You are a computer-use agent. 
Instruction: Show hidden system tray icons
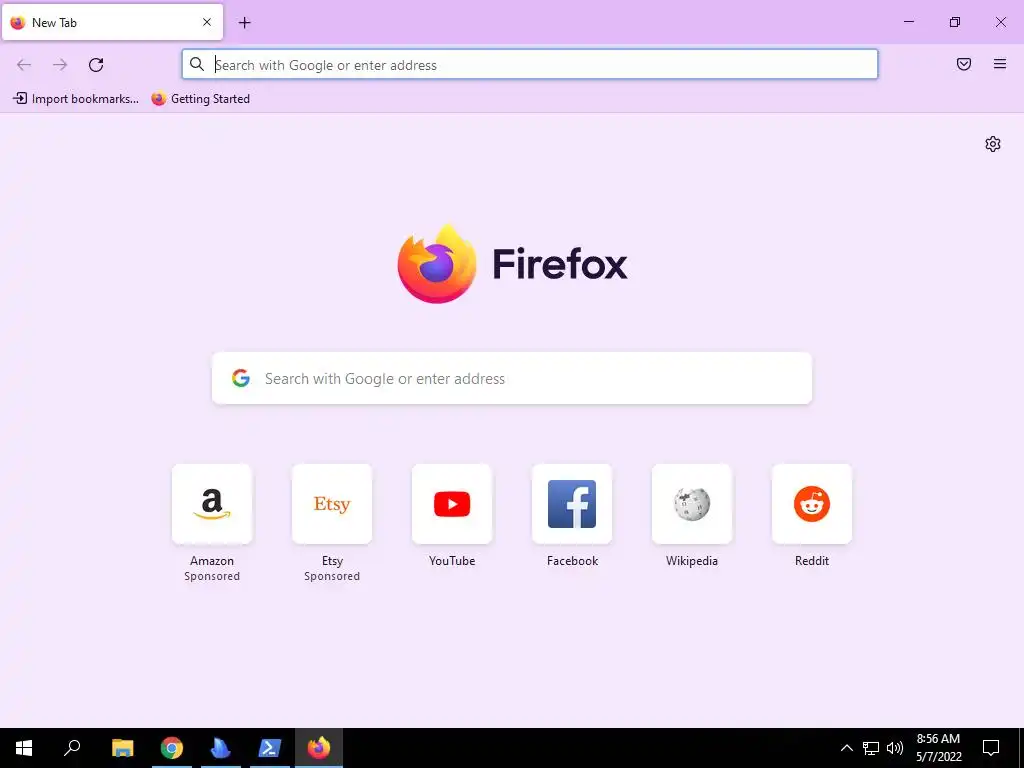pos(846,748)
